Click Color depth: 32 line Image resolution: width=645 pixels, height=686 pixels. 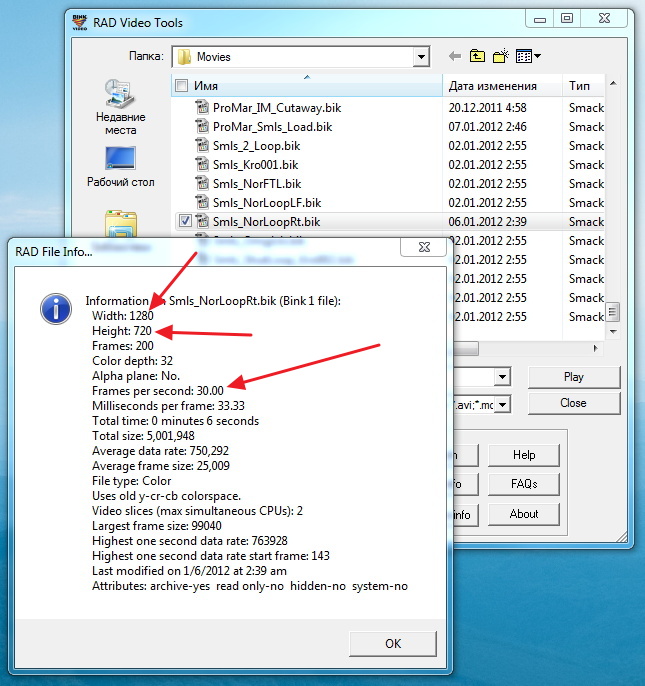coord(132,360)
